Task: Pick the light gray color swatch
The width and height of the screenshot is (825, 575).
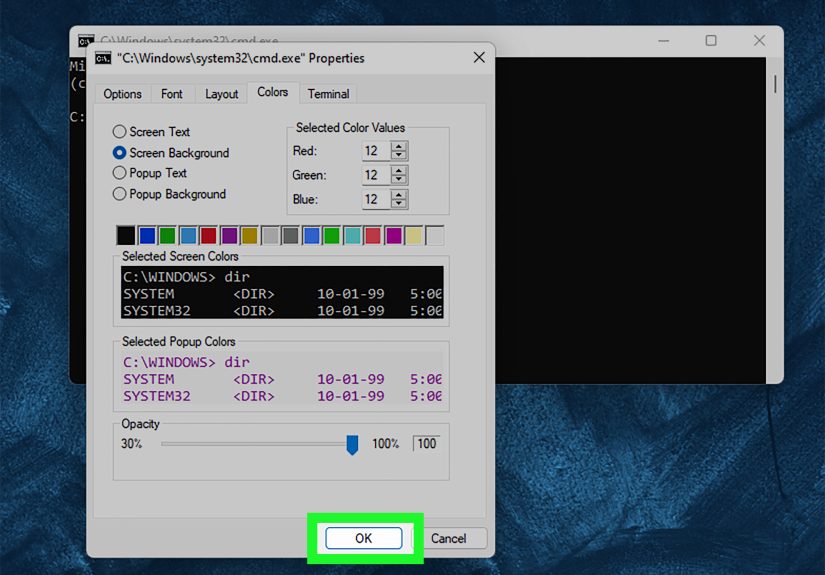Action: tap(270, 235)
